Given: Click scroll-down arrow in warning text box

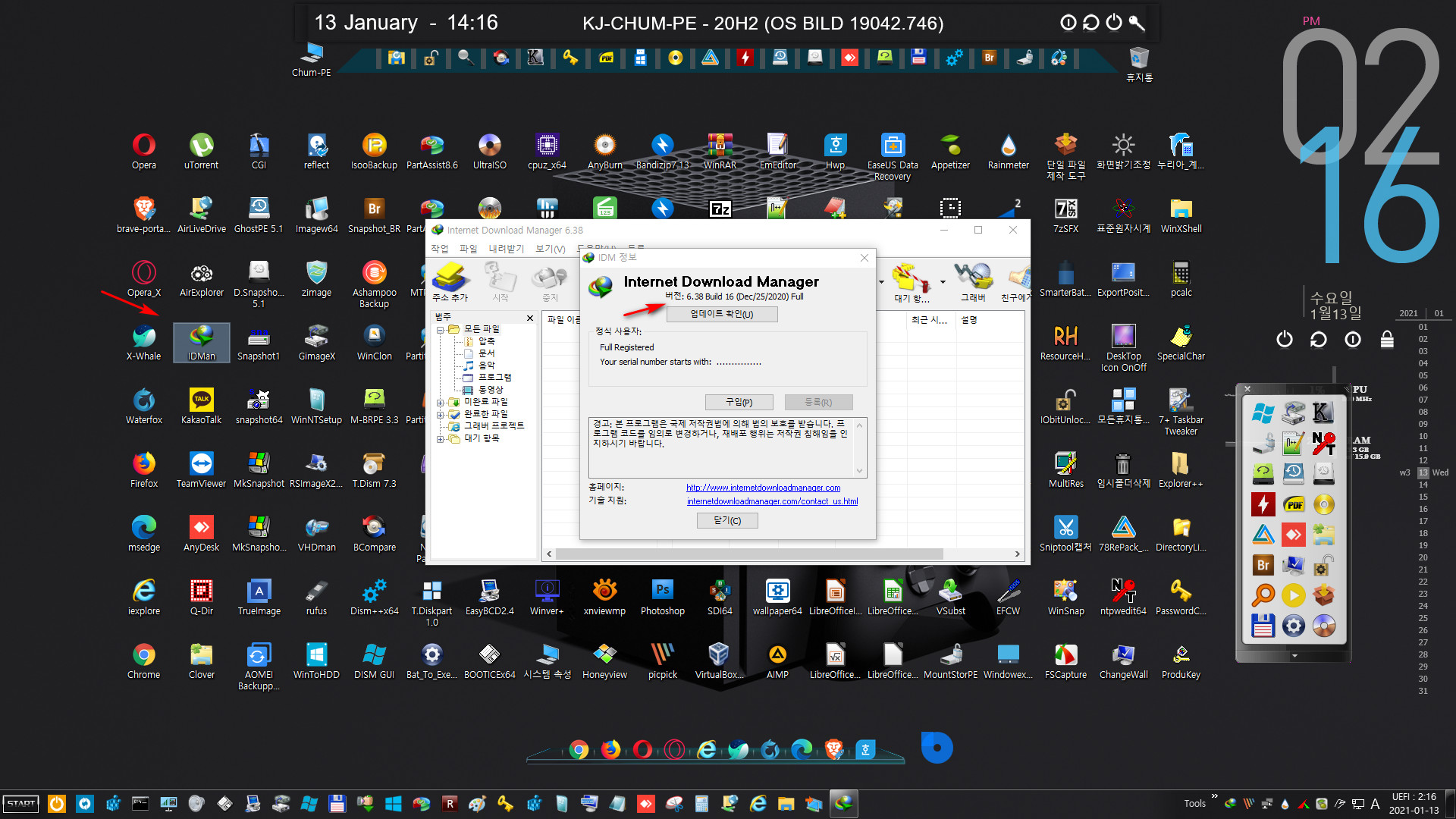Looking at the screenshot, I should click(859, 471).
